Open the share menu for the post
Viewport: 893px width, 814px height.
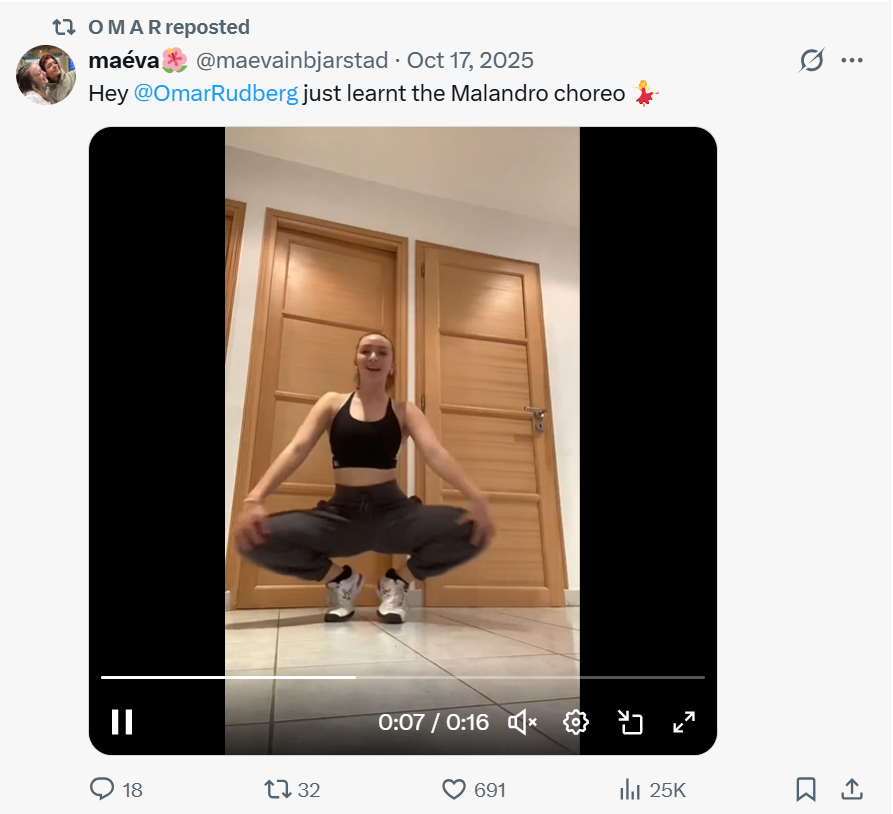(x=852, y=790)
